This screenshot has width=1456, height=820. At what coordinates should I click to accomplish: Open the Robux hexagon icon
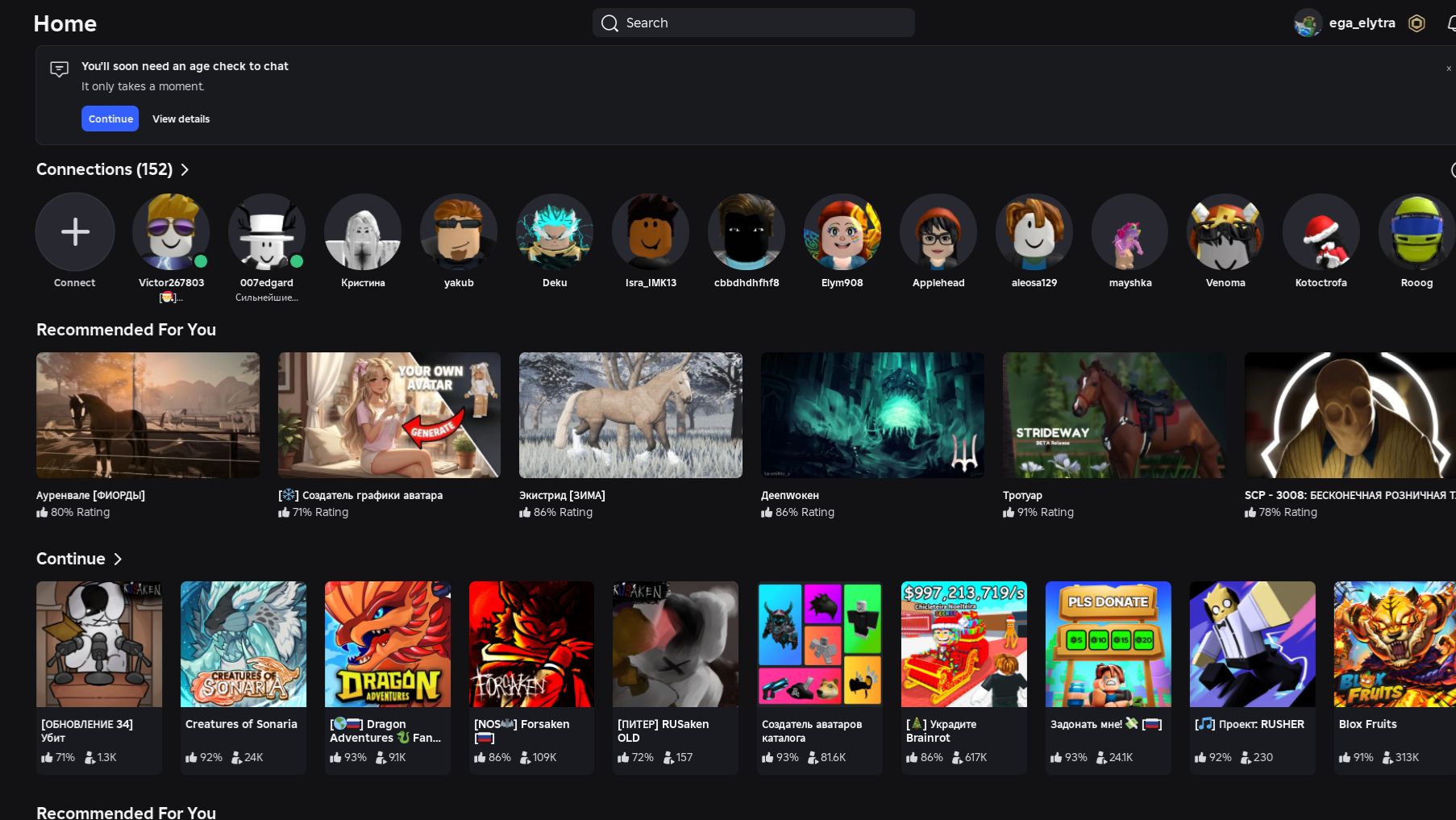(1416, 23)
